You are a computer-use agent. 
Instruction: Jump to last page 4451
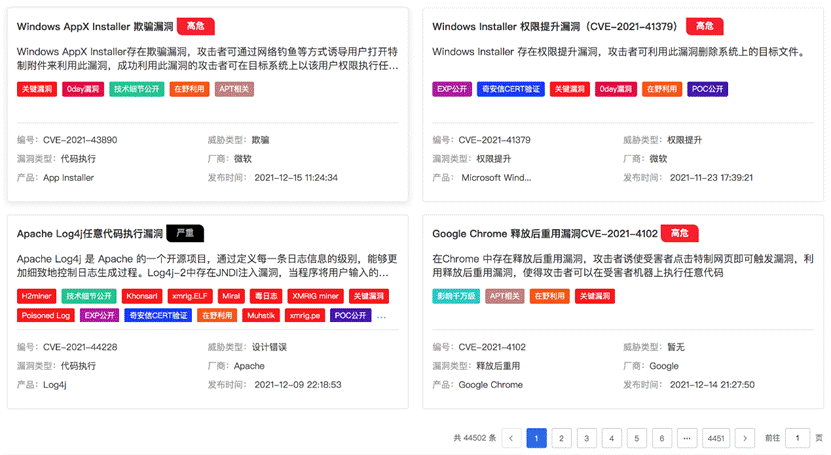(x=715, y=438)
